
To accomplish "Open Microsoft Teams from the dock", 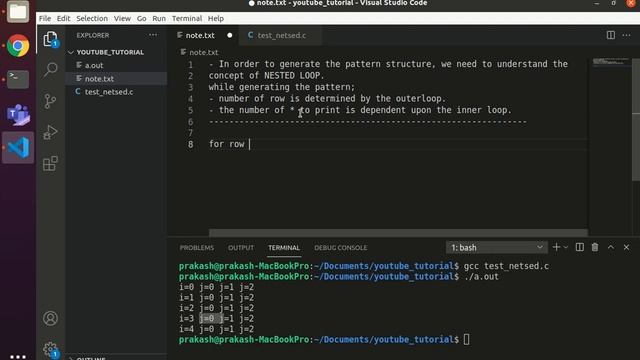I will click(x=18, y=114).
